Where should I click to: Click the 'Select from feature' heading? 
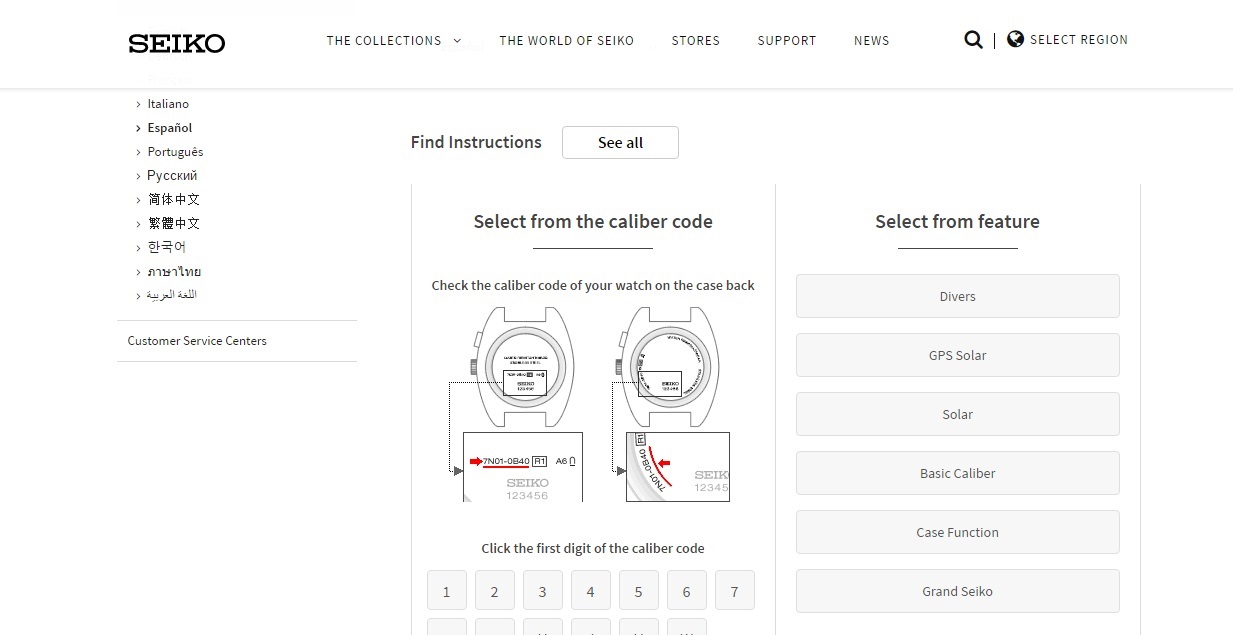[x=957, y=222]
